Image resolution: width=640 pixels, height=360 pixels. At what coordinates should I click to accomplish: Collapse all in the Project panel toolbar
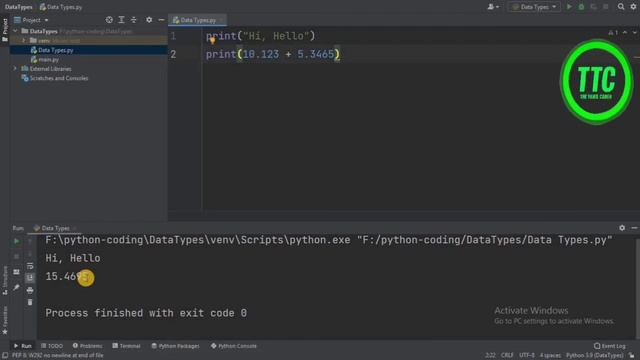(x=134, y=20)
